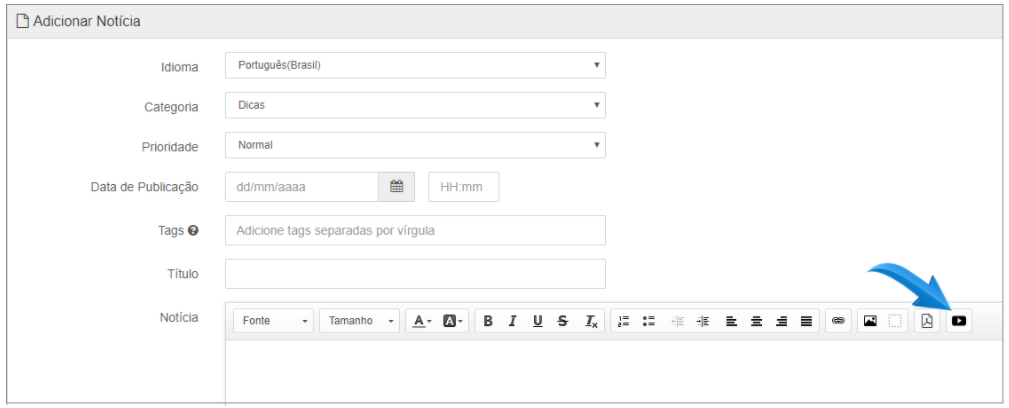Center align the text
Image resolution: width=1009 pixels, height=408 pixels.
(x=756, y=320)
